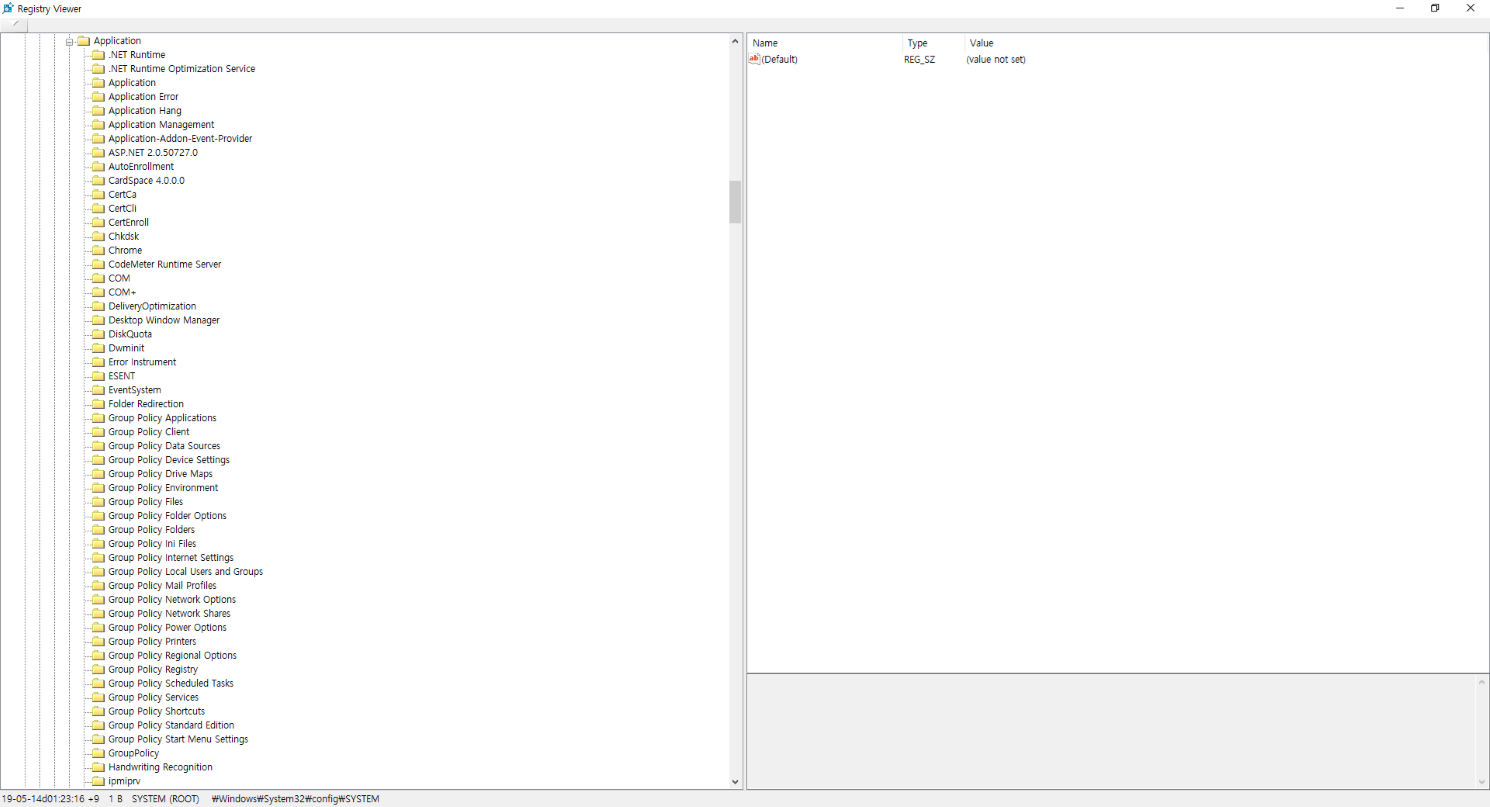Select Group Policy Mail Profiles key
The image size is (1490, 807).
162,587
